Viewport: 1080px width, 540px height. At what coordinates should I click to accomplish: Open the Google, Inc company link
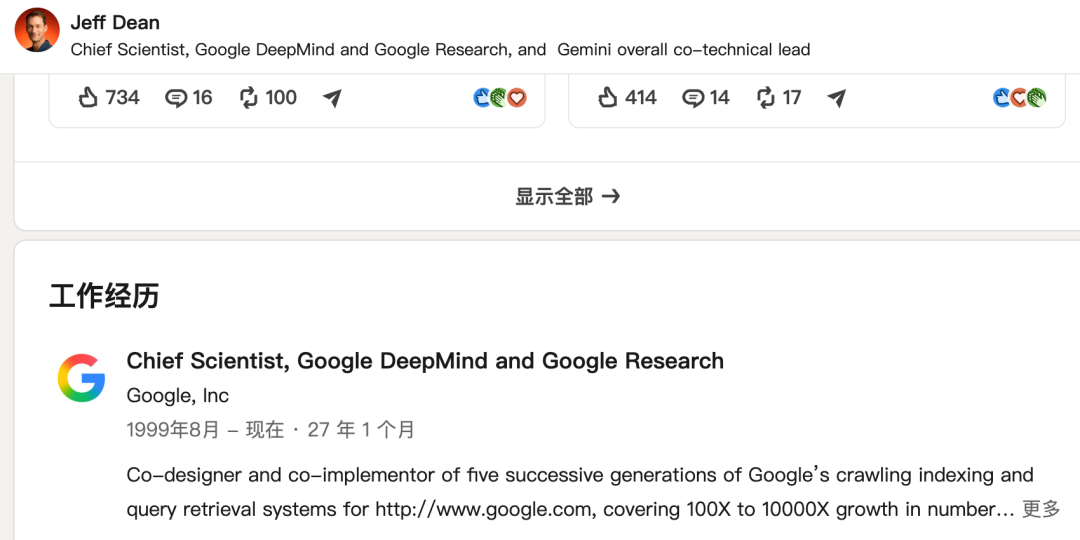point(178,395)
